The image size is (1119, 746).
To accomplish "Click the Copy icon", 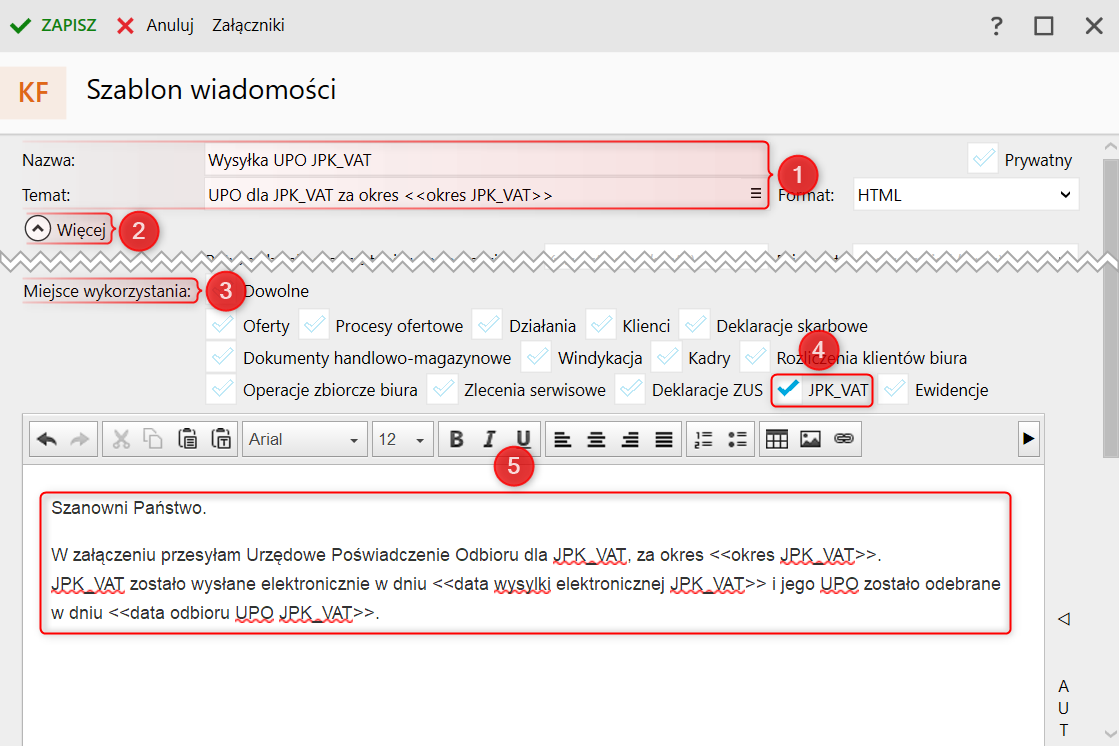I will click(x=153, y=439).
